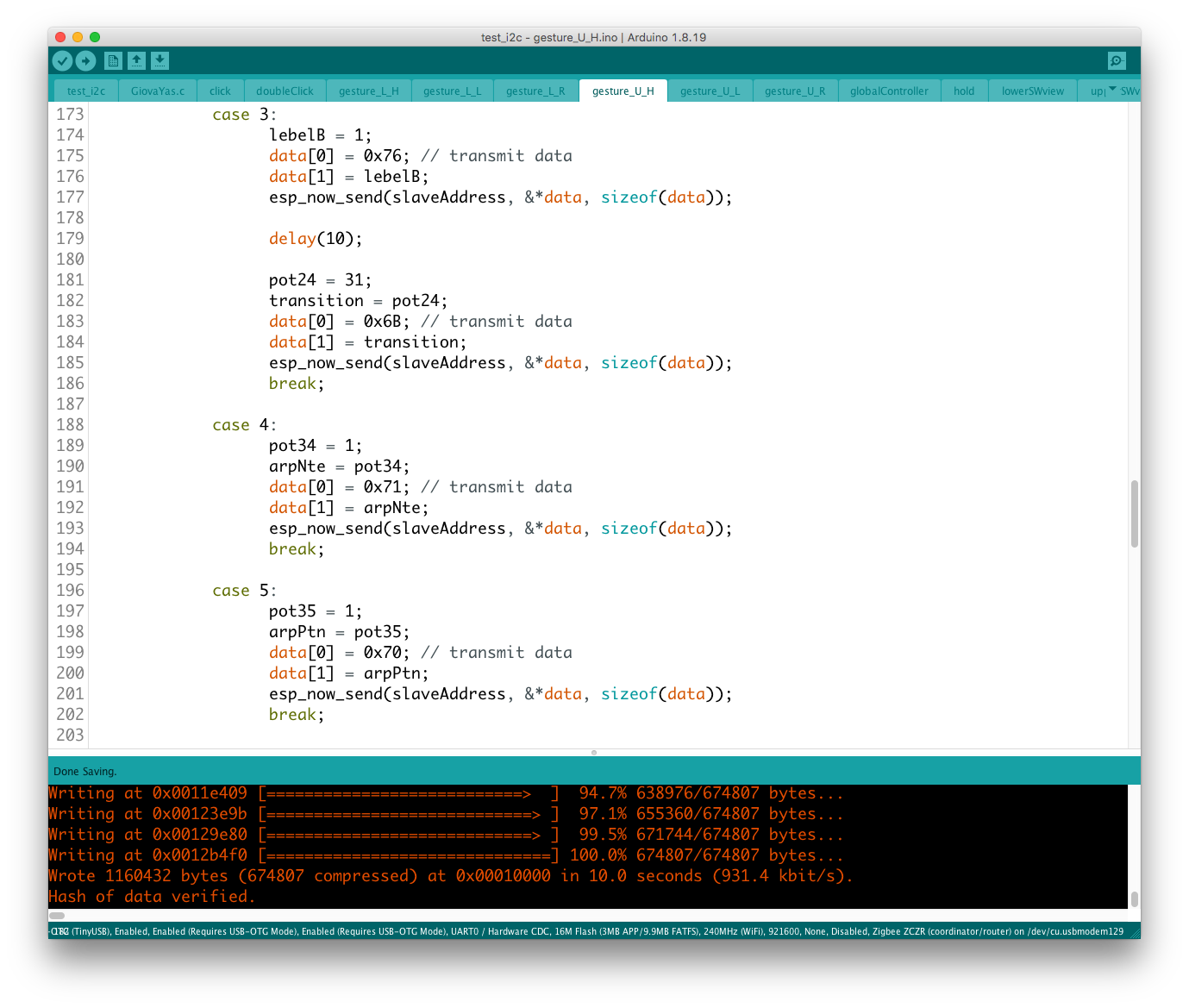Click the Save sketch icon
This screenshot has width=1189, height=1008.
pyautogui.click(x=160, y=60)
